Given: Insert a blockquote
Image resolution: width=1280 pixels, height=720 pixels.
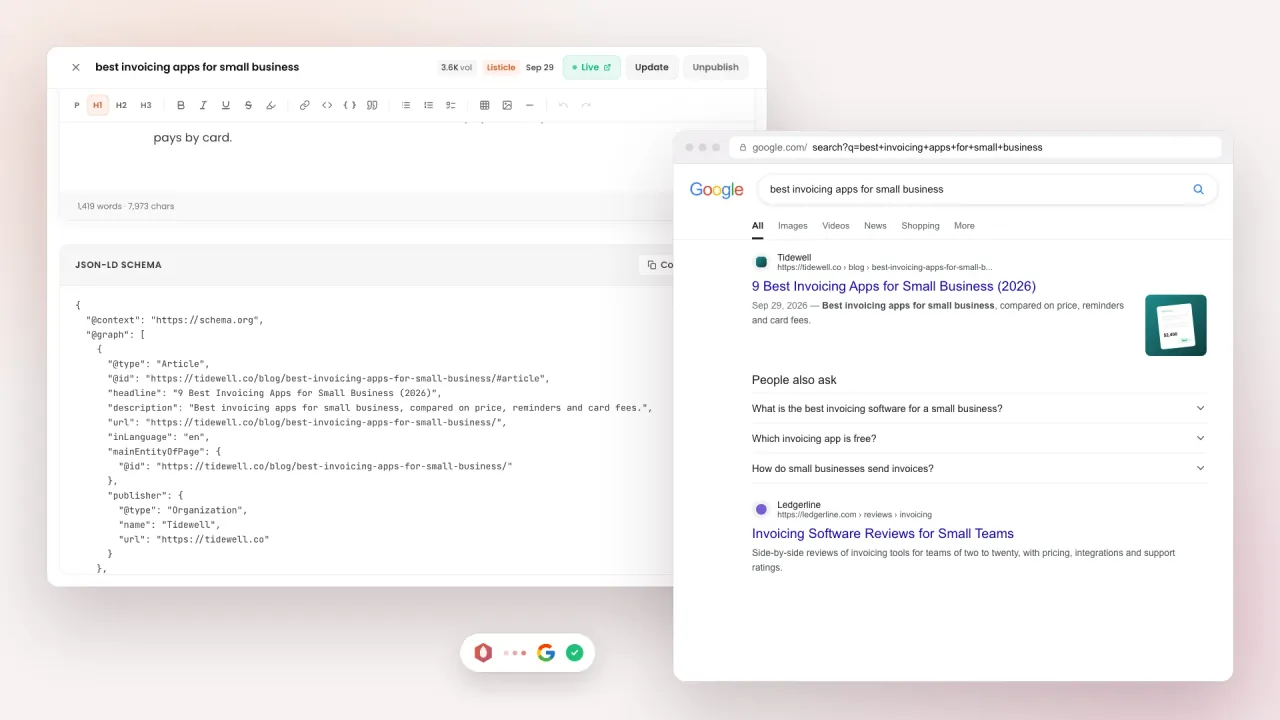Looking at the screenshot, I should (x=372, y=105).
